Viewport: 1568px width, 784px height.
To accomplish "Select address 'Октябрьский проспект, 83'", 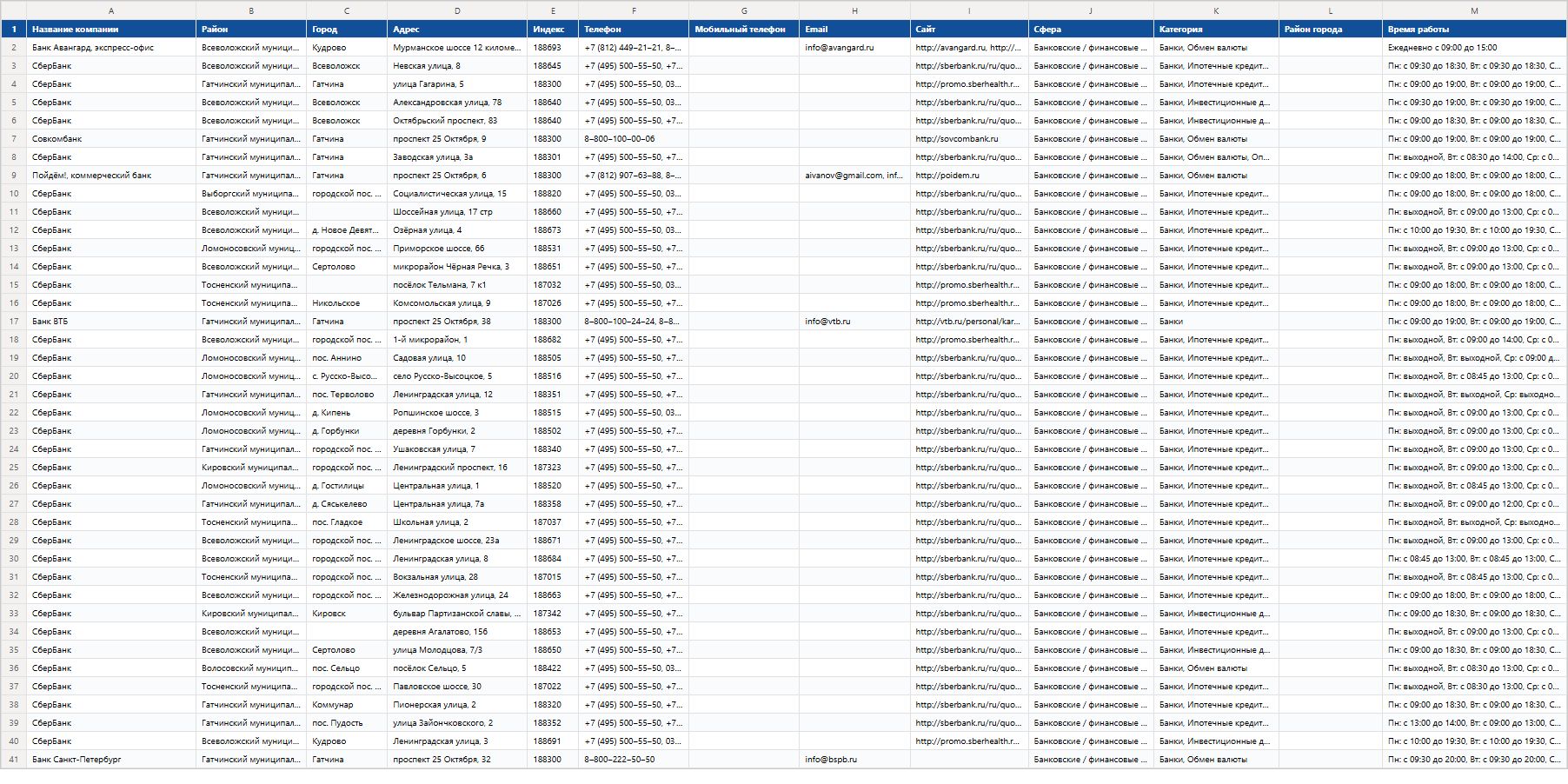I will pyautogui.click(x=457, y=121).
